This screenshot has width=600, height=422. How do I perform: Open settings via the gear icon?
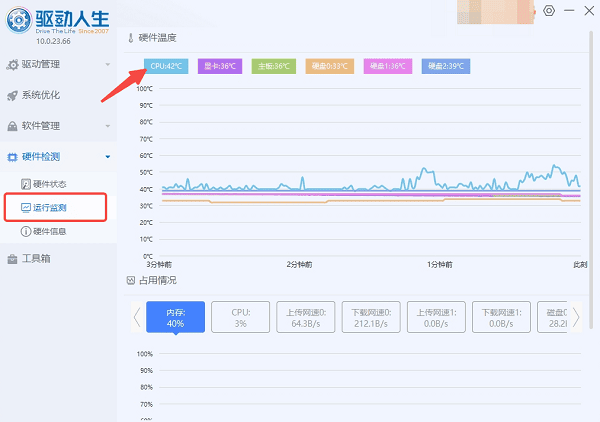[x=548, y=11]
